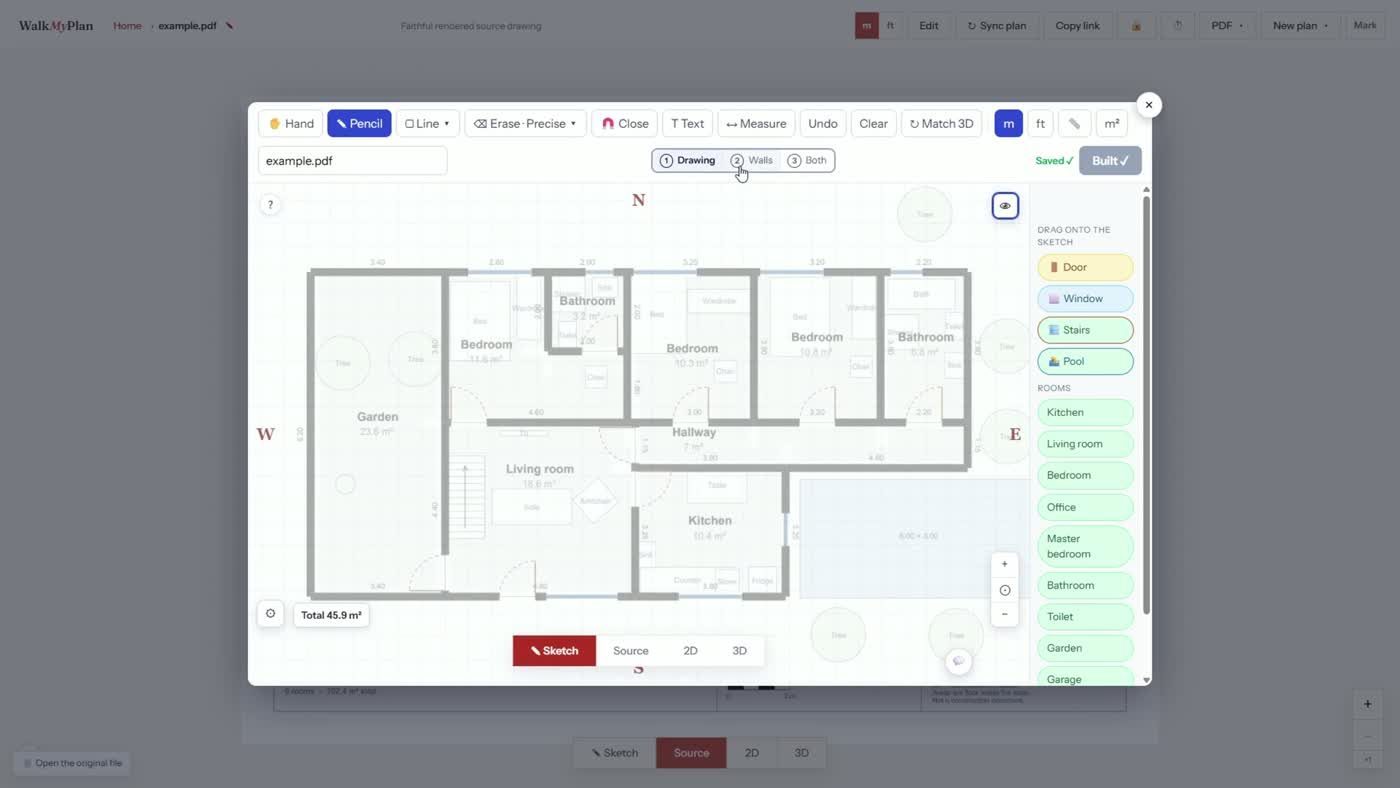Undo the last sketch action
Image resolution: width=1400 pixels, height=788 pixels.
[x=823, y=124]
